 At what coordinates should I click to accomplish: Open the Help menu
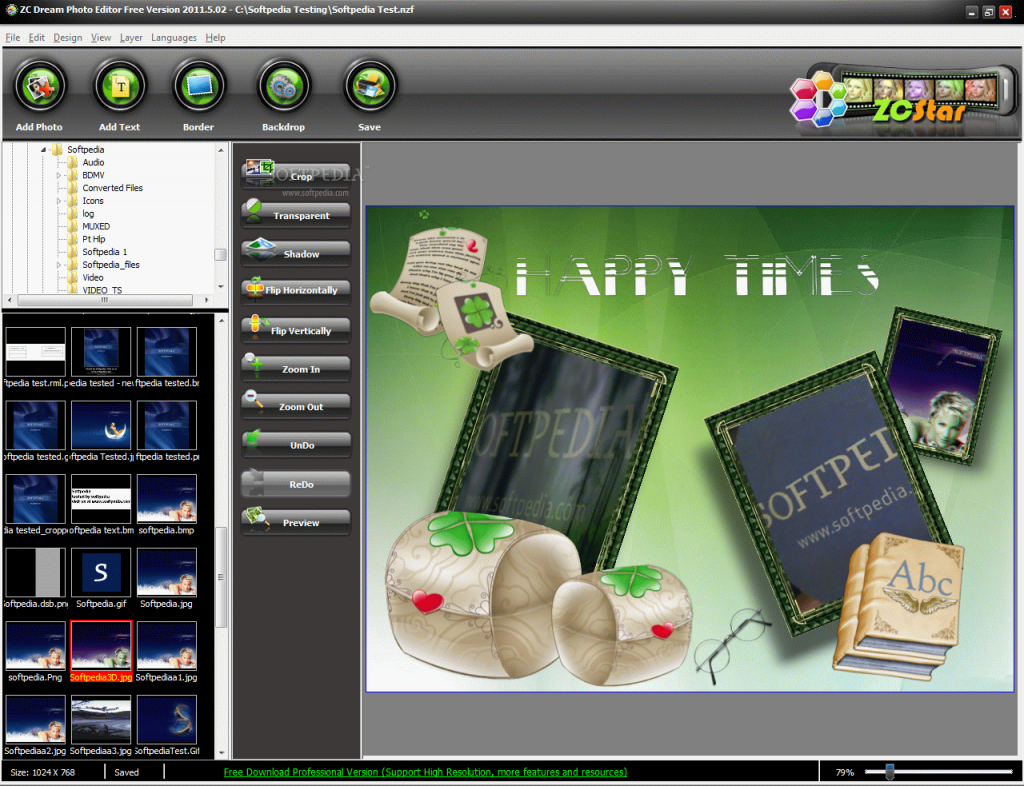[216, 37]
